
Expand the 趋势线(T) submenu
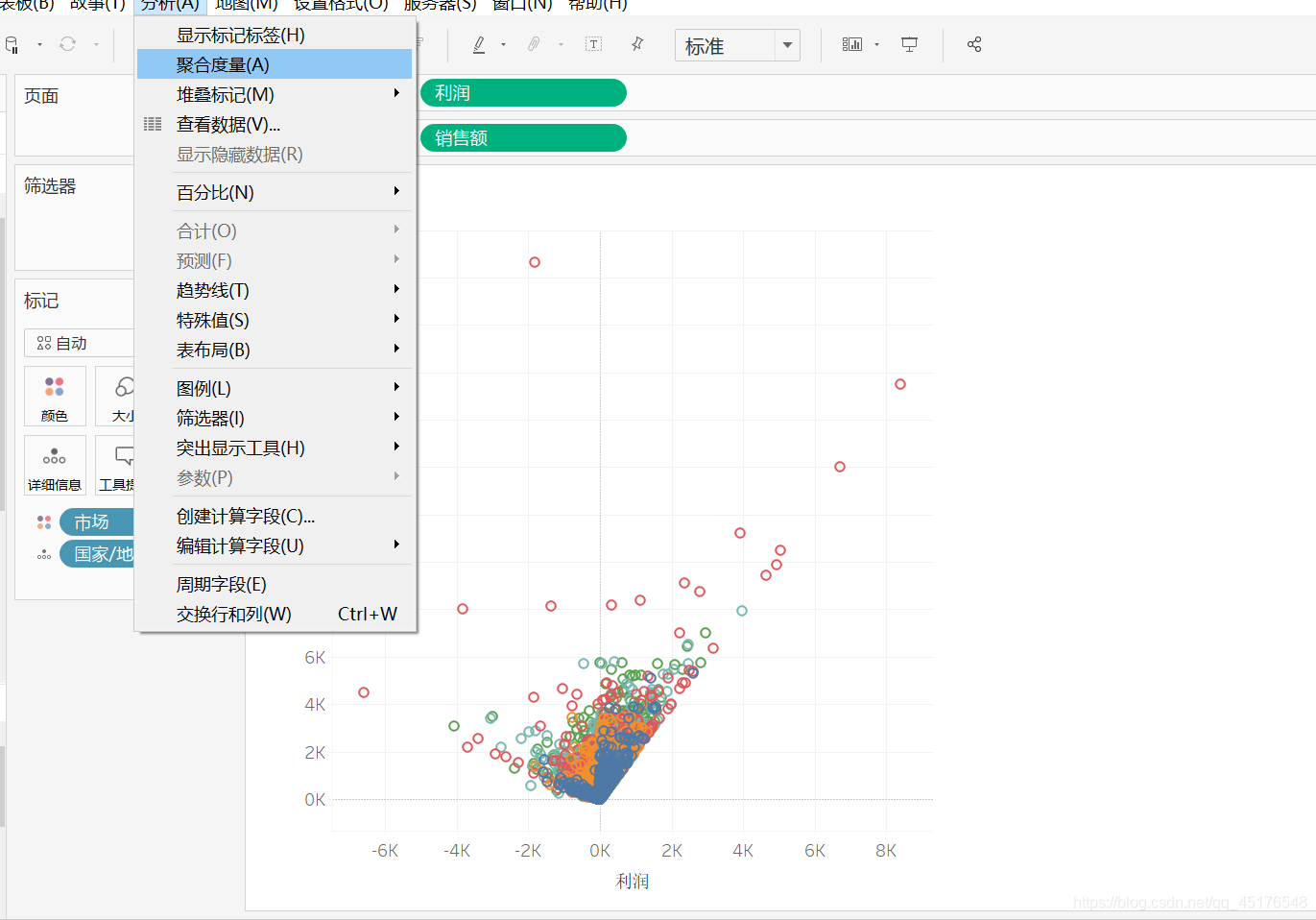[275, 290]
